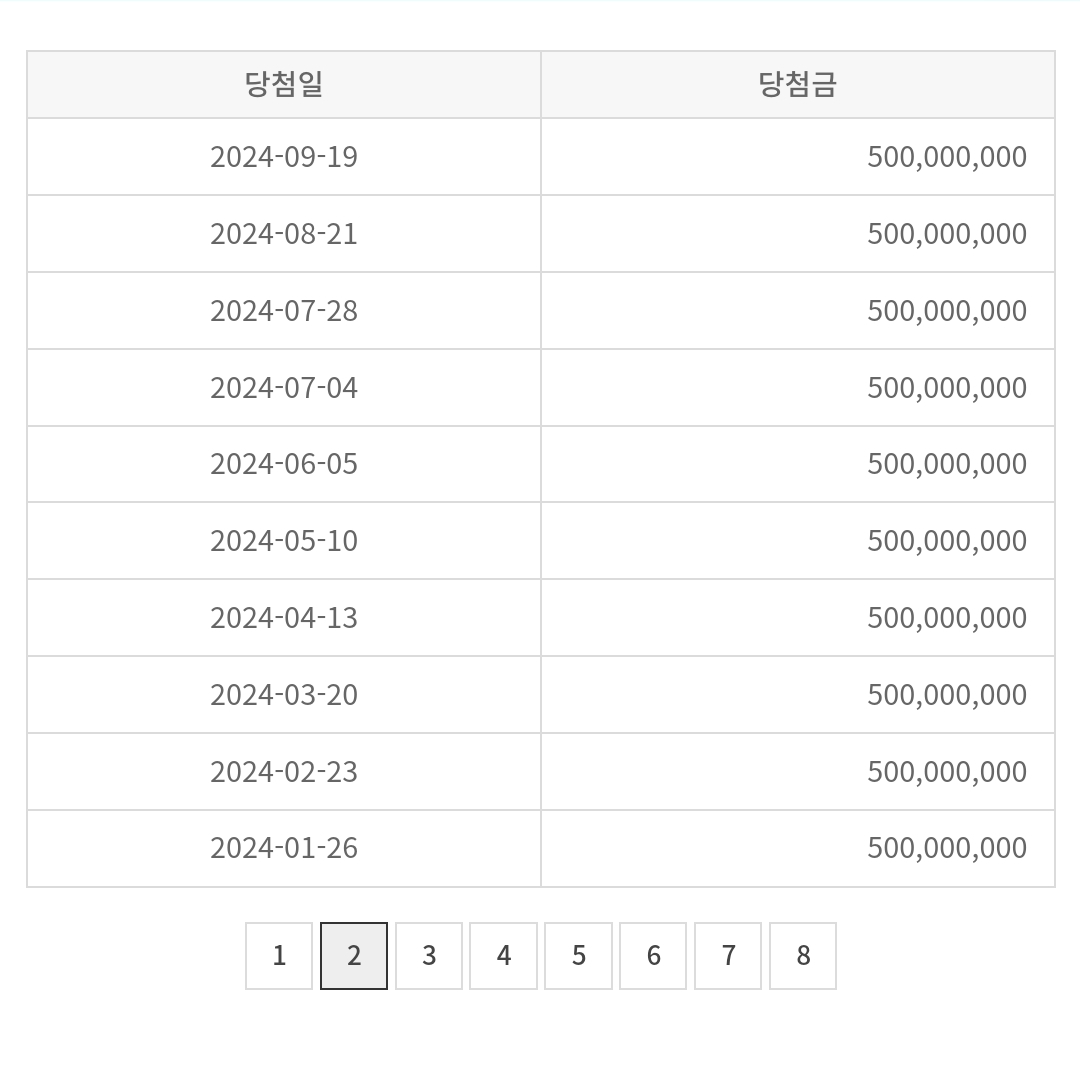Select the prize amount for 2024-02-23
Viewport: 1080px width, 1080px height.
946,772
